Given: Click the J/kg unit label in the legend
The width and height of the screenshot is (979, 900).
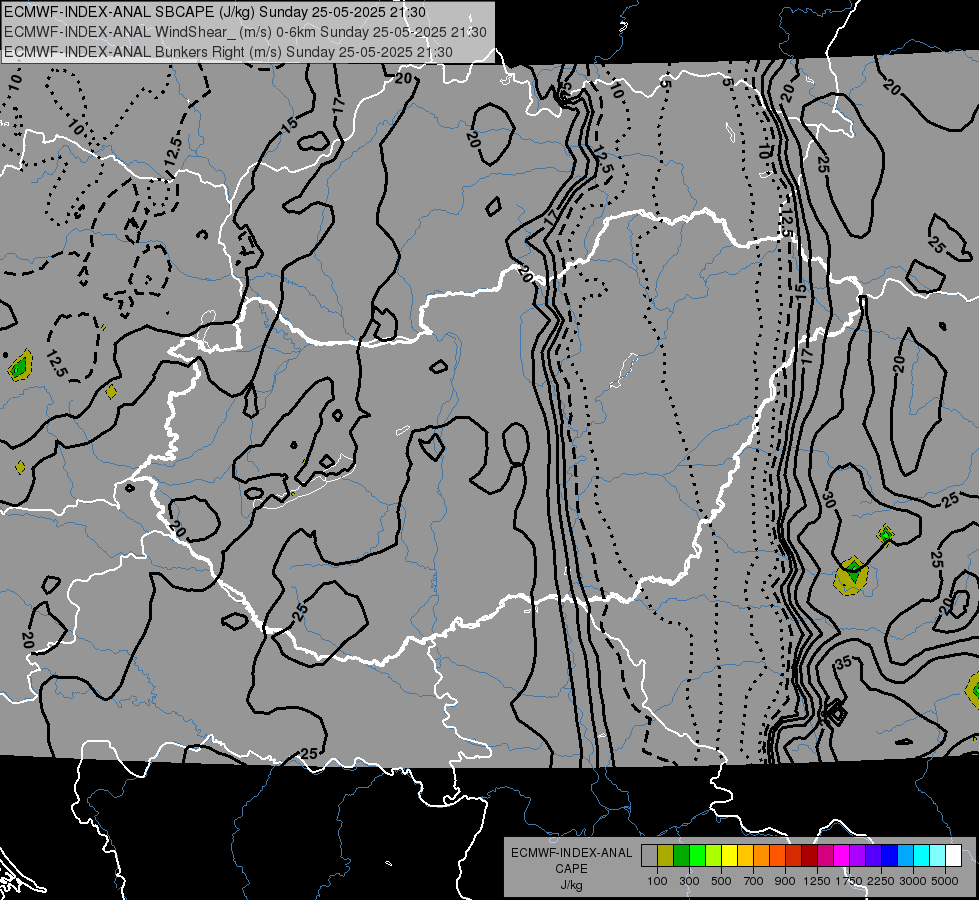Looking at the screenshot, I should click(571, 885).
